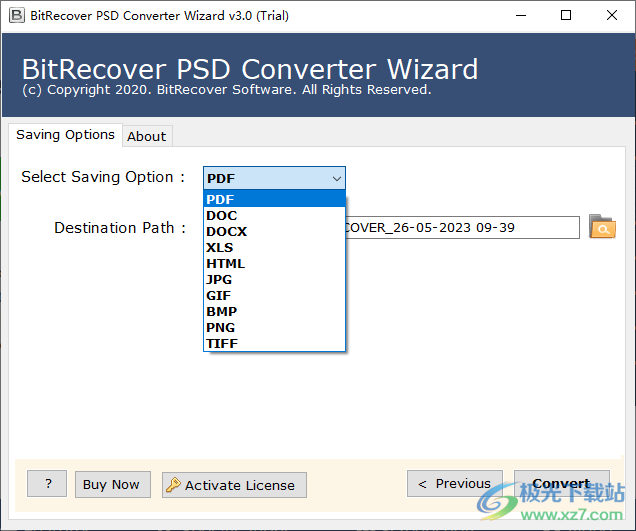Maximize the PSD Converter Wizard window
Screen dimensions: 636x531
566,15
